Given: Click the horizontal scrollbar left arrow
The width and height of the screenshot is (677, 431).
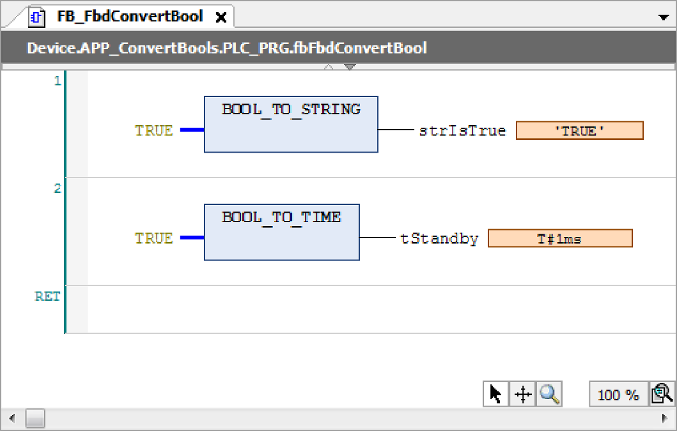Looking at the screenshot, I should 9,419.
